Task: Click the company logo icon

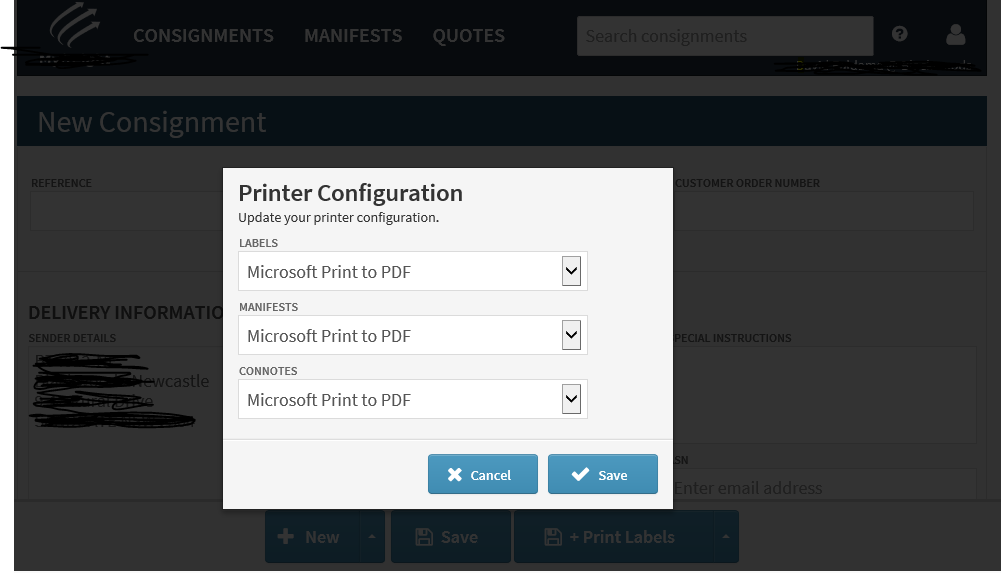Action: click(75, 26)
